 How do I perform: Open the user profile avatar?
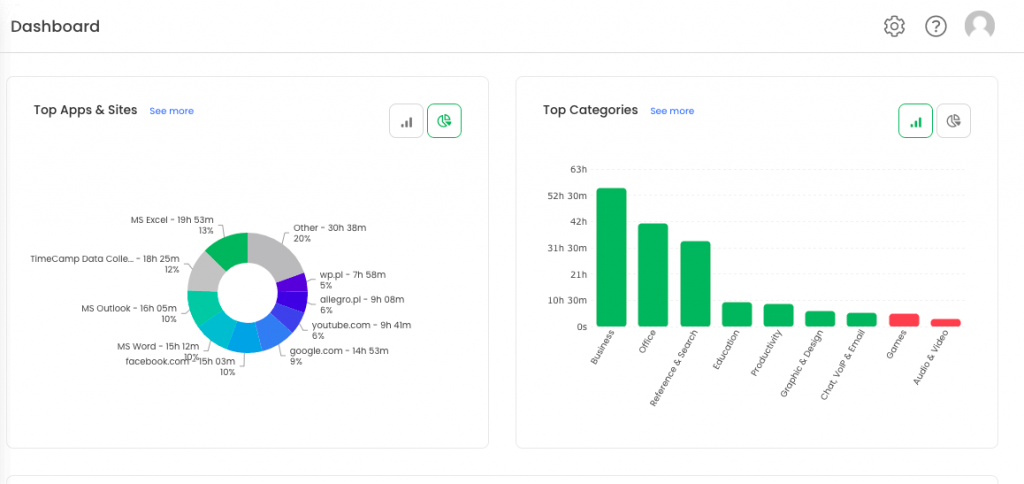pyautogui.click(x=979, y=26)
